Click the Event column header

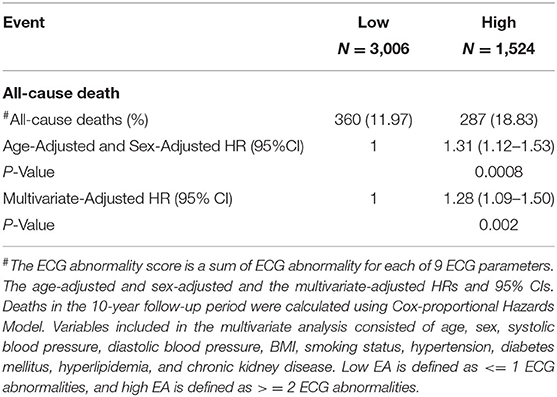pyautogui.click(x=24, y=22)
